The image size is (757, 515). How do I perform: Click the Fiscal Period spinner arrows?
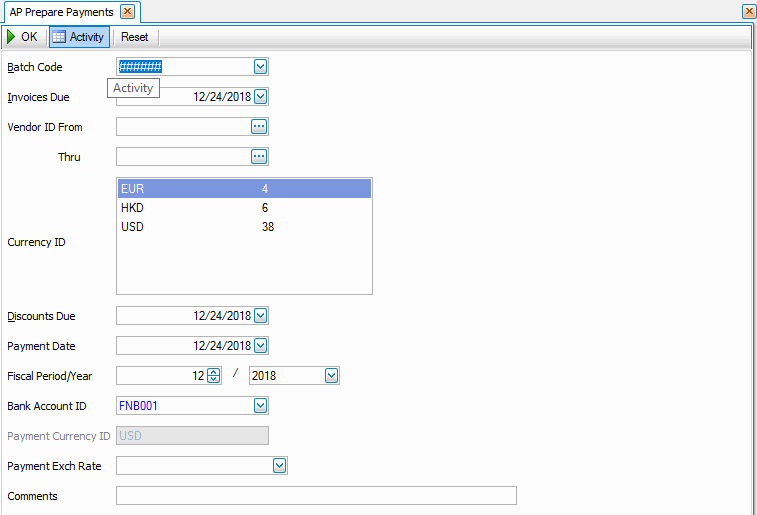tap(213, 376)
